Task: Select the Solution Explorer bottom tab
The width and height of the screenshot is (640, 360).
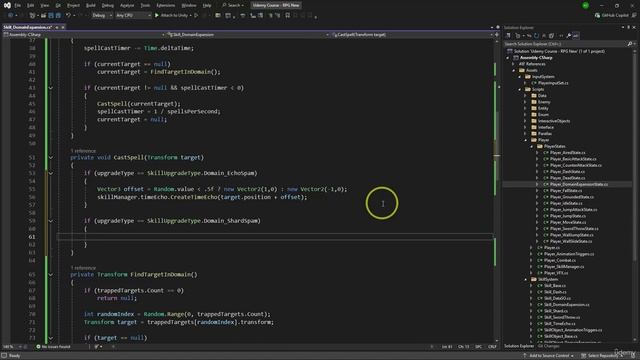Action: point(519,346)
